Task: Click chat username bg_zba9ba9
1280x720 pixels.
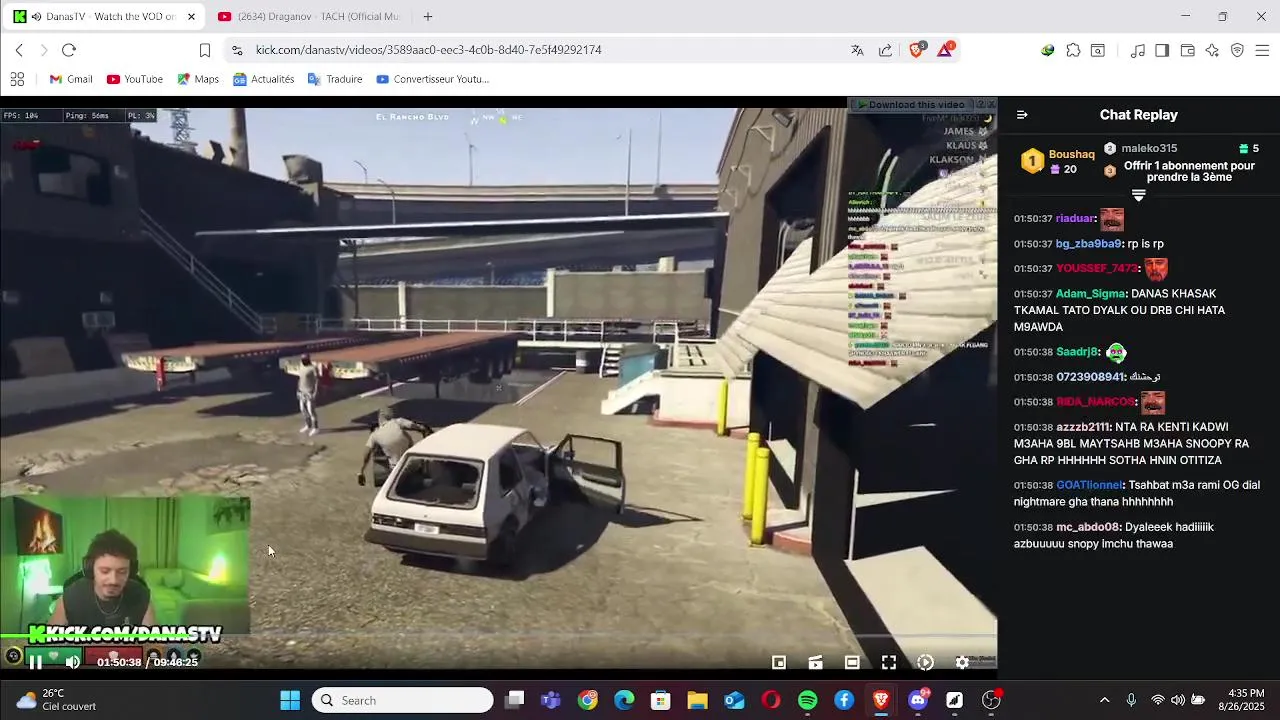Action: (1089, 244)
